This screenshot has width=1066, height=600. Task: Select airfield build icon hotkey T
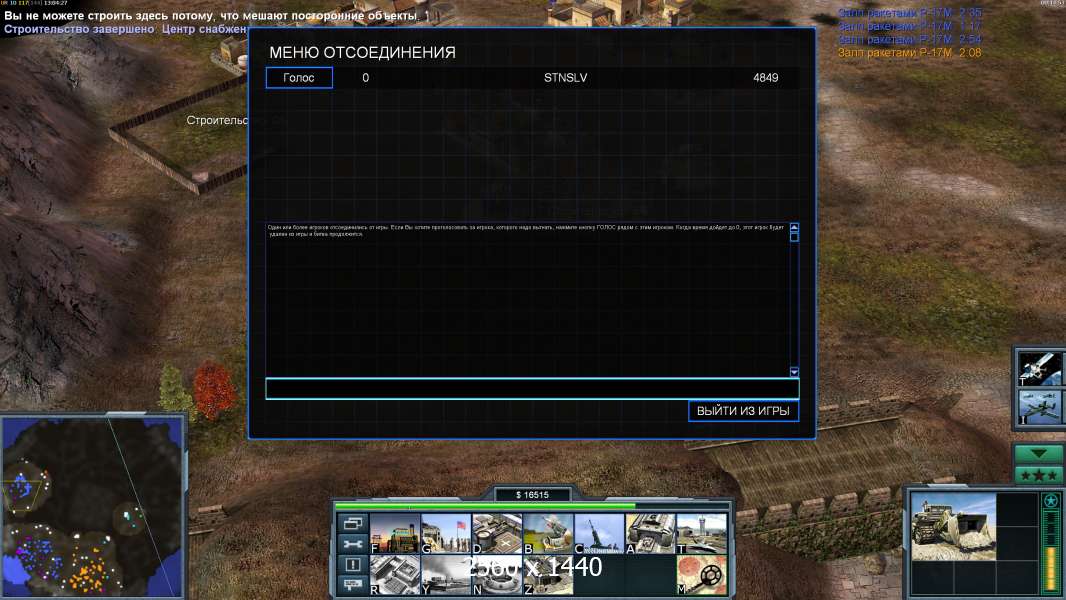pyautogui.click(x=701, y=533)
